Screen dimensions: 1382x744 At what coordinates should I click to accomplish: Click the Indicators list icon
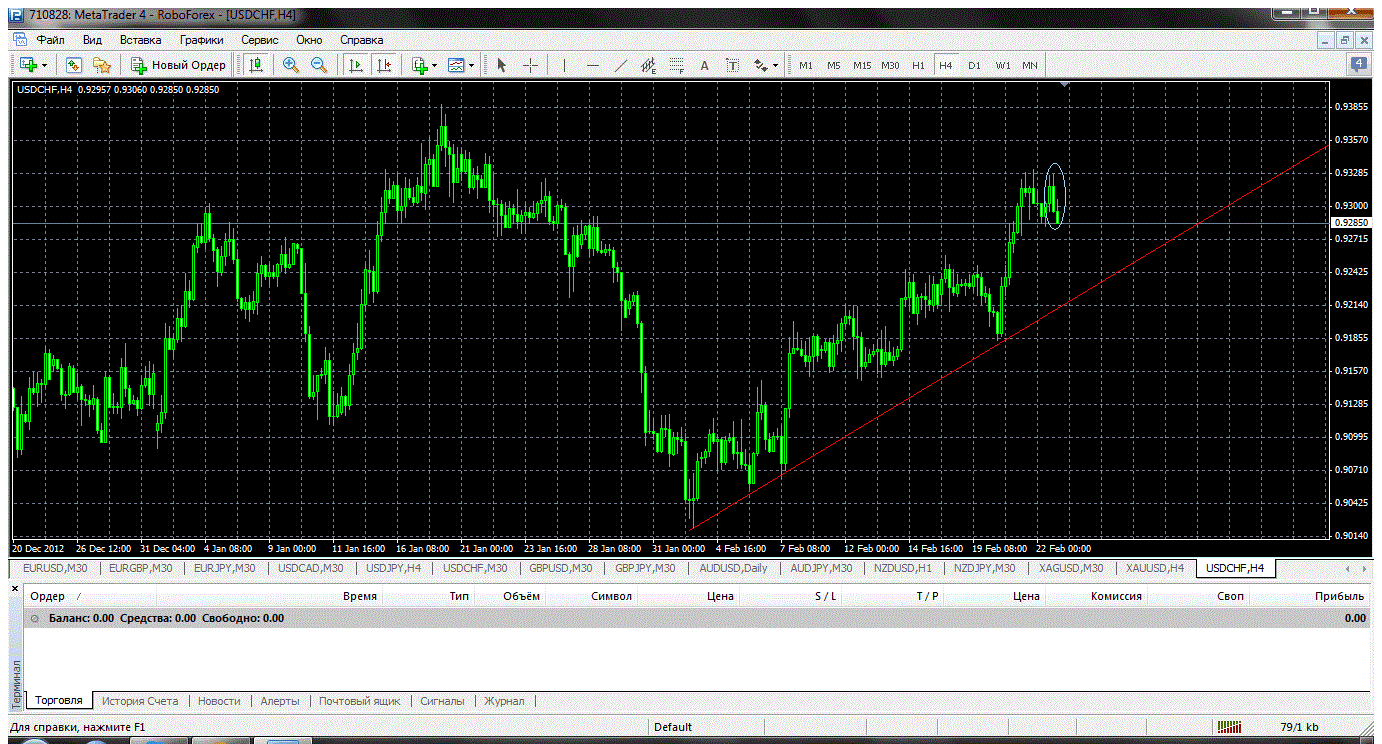(x=420, y=65)
